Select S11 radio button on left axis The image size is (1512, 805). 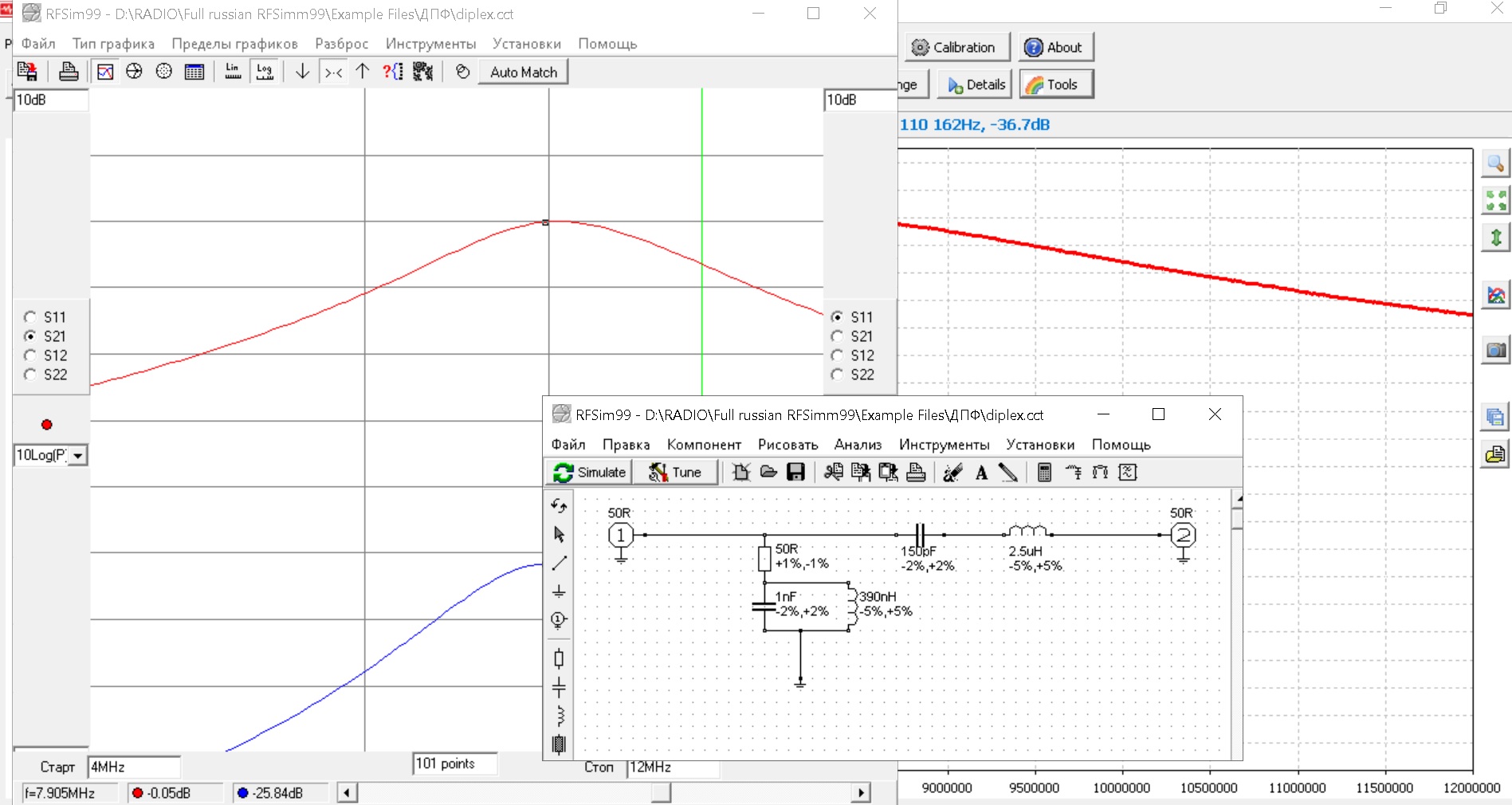click(30, 317)
